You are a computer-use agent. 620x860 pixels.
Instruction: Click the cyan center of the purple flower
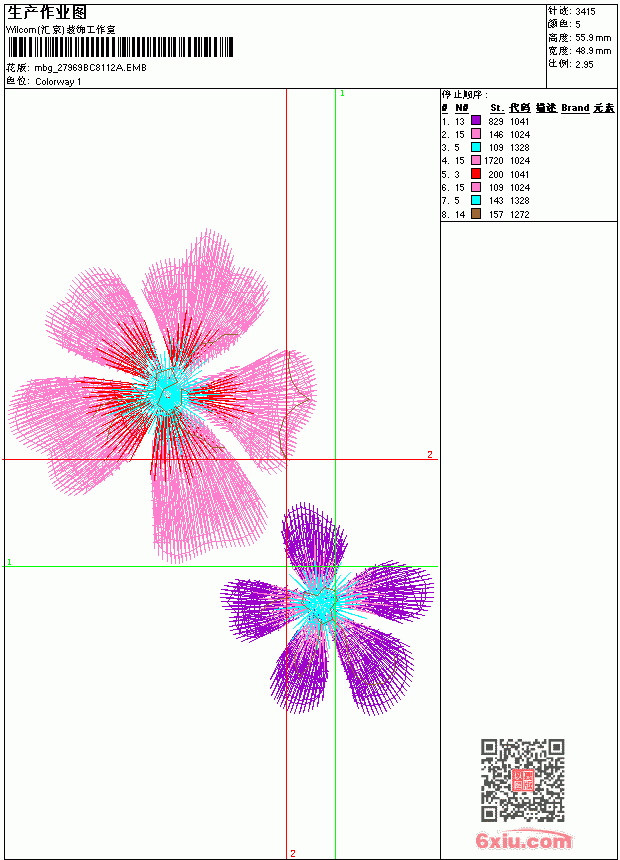click(320, 603)
